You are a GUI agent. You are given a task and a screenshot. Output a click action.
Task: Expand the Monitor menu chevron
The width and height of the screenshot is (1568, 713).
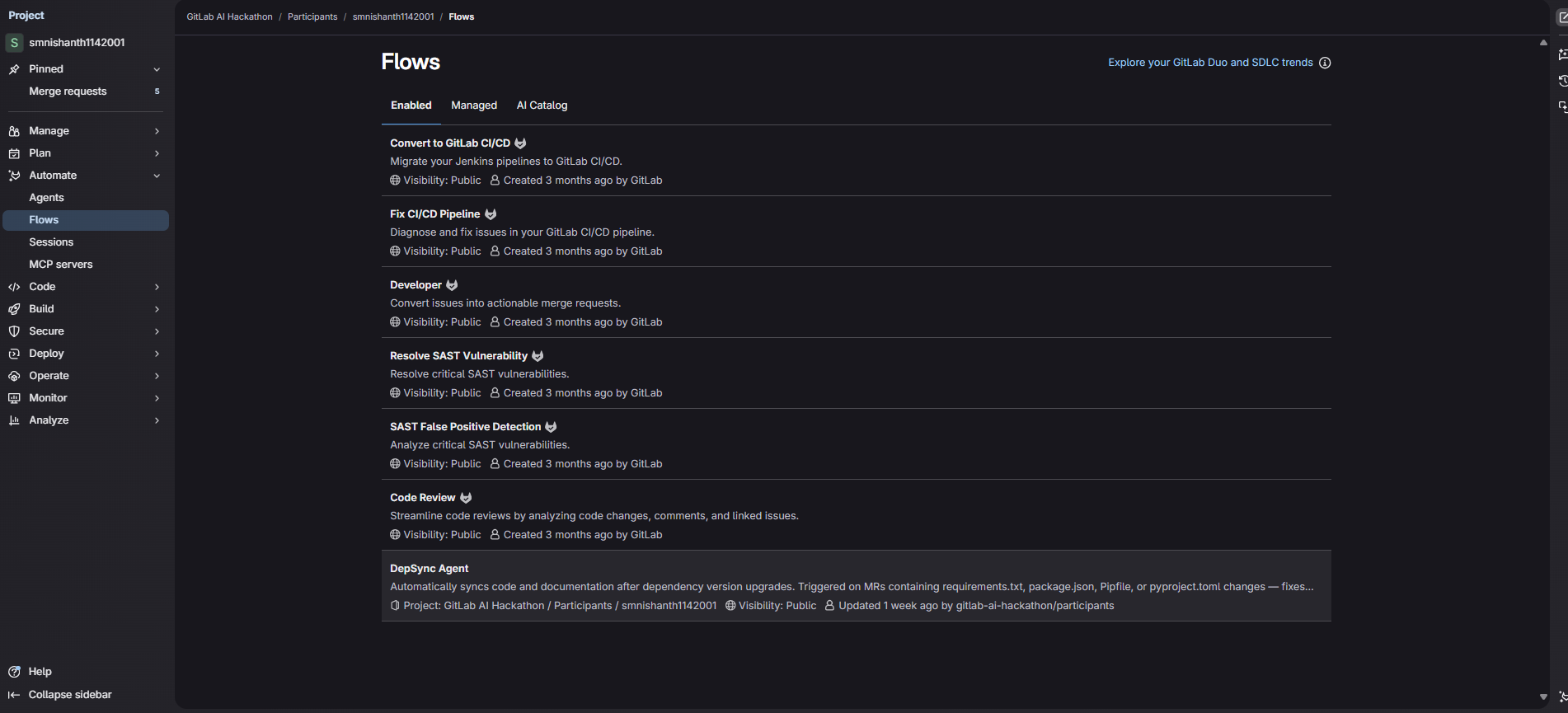[x=157, y=398]
